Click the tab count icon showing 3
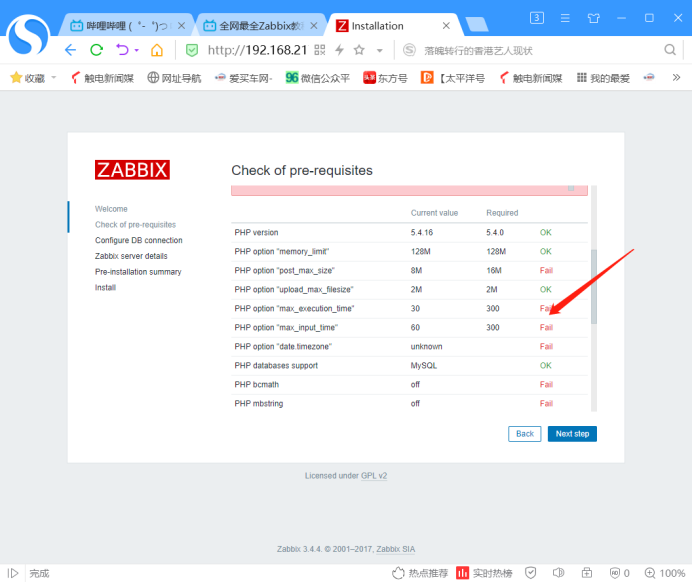Screen dimensions: 692x582 [x=537, y=18]
